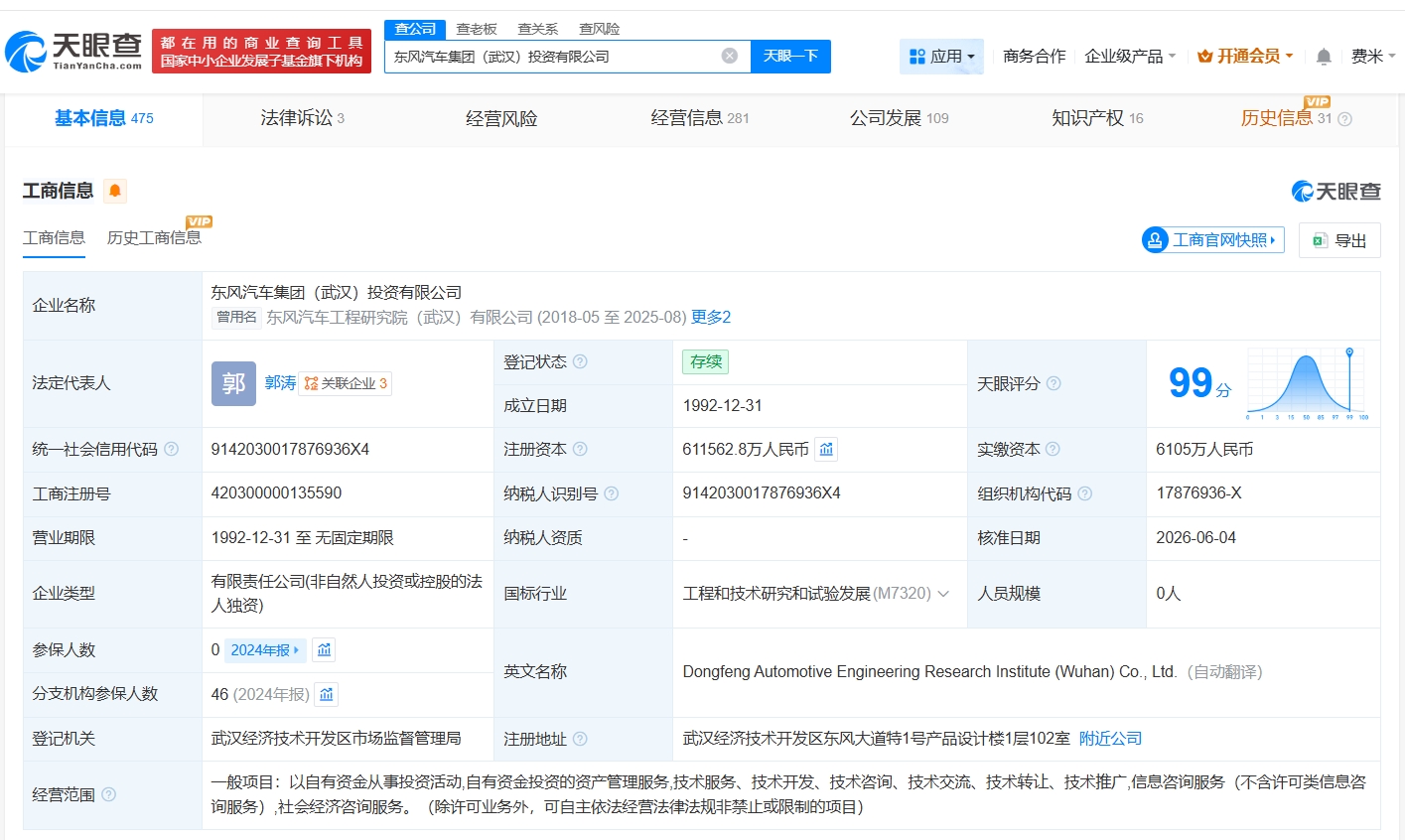Image resolution: width=1405 pixels, height=840 pixels.
Task: Select registration number 420300000135590
Action: click(x=276, y=493)
